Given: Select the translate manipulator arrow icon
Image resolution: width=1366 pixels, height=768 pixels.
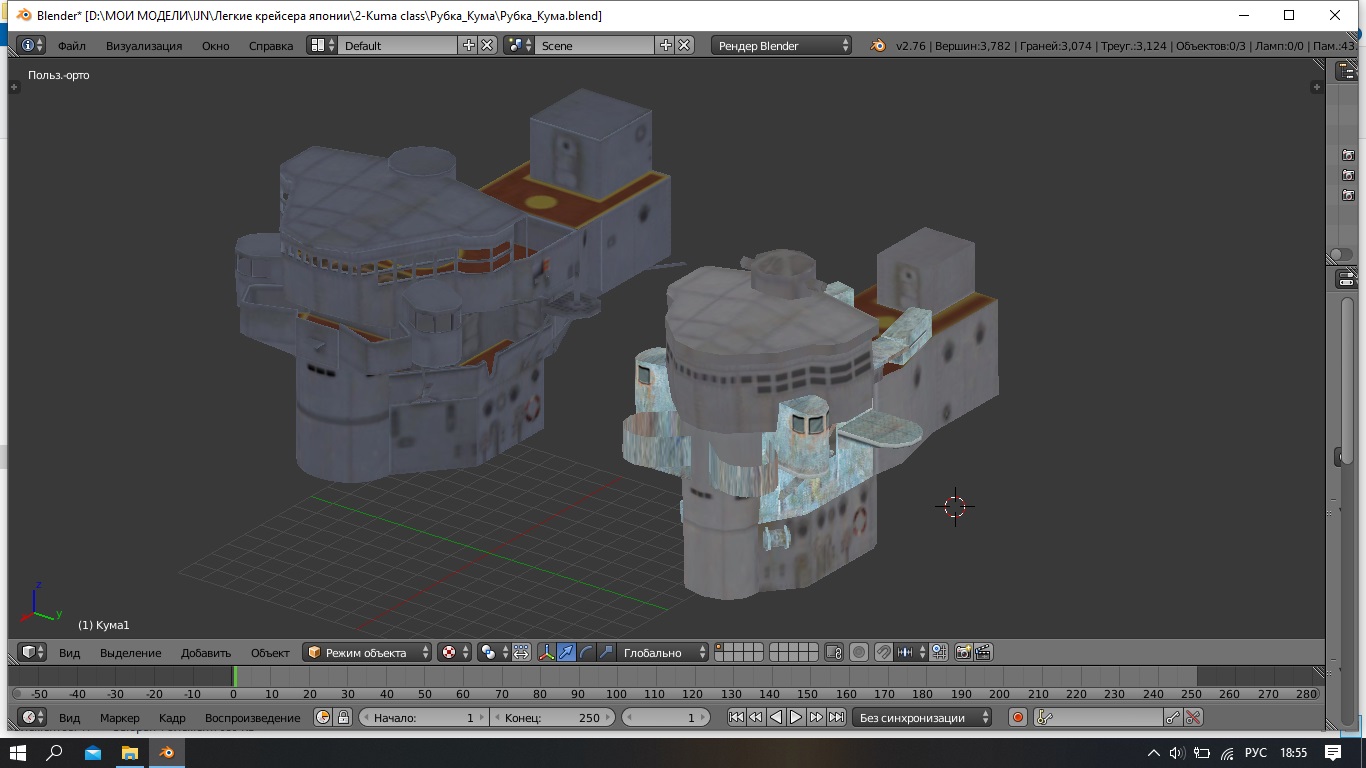Looking at the screenshot, I should click(567, 652).
